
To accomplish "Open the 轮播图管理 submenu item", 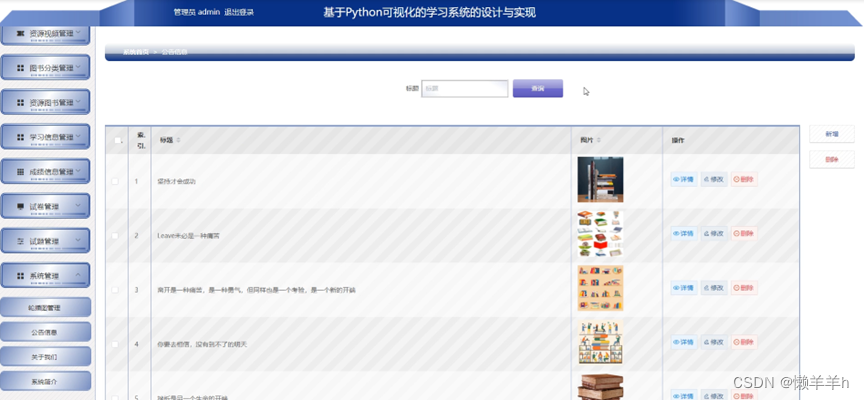I will [45, 307].
